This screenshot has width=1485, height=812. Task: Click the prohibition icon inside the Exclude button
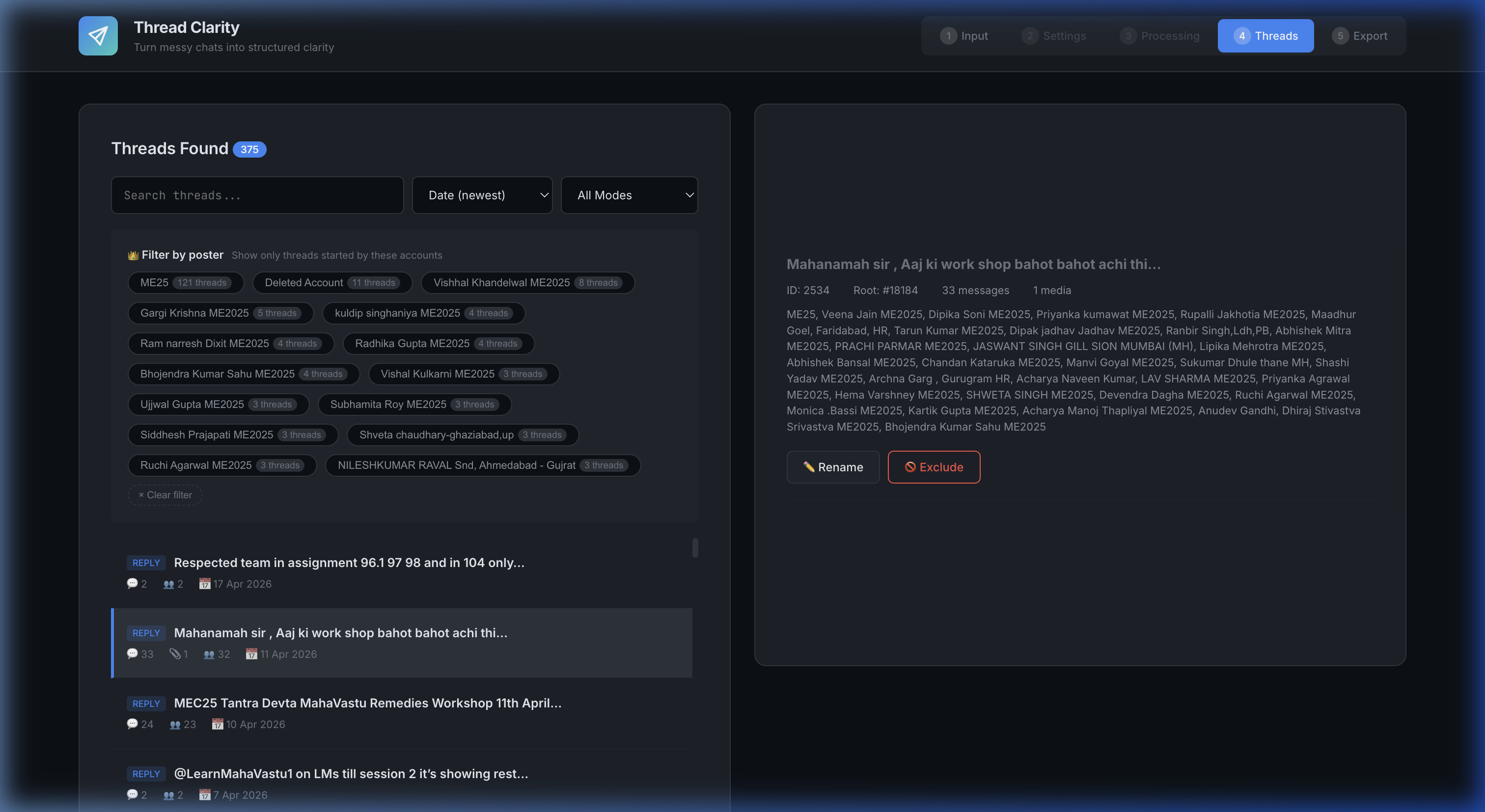911,467
